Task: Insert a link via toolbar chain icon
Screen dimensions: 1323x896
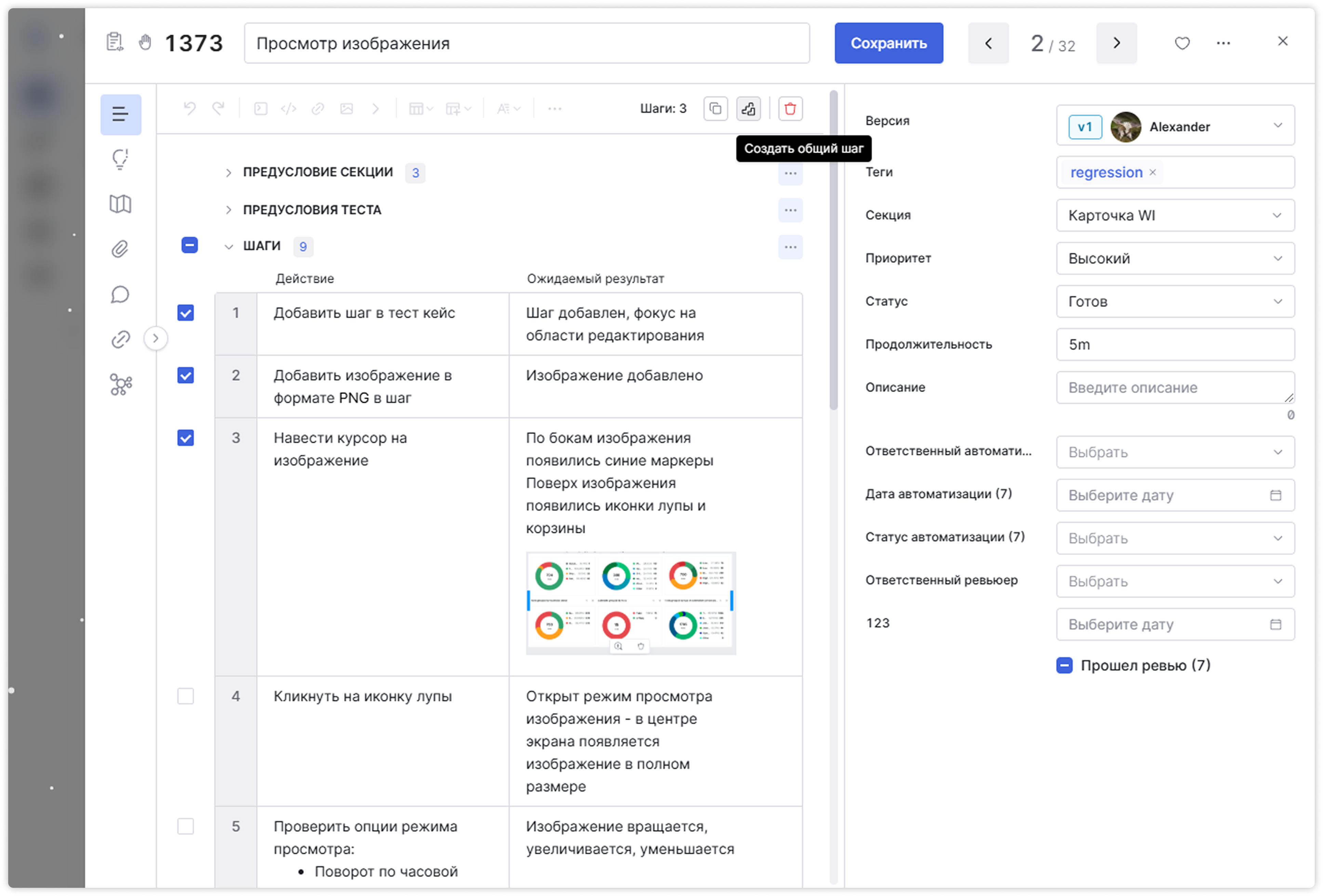Action: 318,108
